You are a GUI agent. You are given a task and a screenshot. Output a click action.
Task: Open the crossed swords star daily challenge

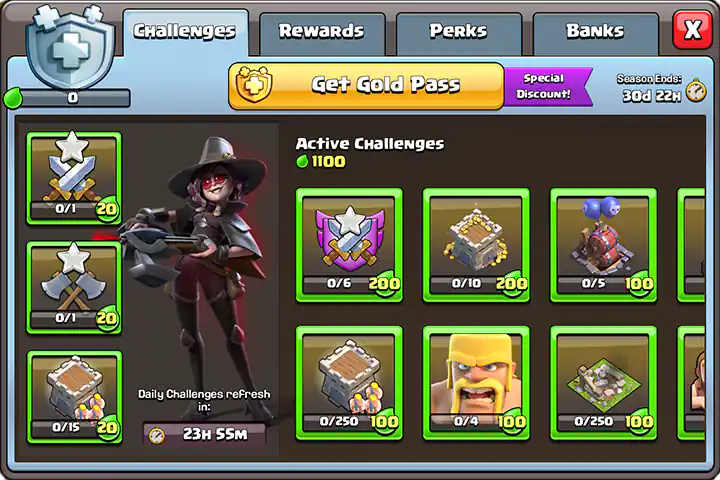[x=74, y=178]
